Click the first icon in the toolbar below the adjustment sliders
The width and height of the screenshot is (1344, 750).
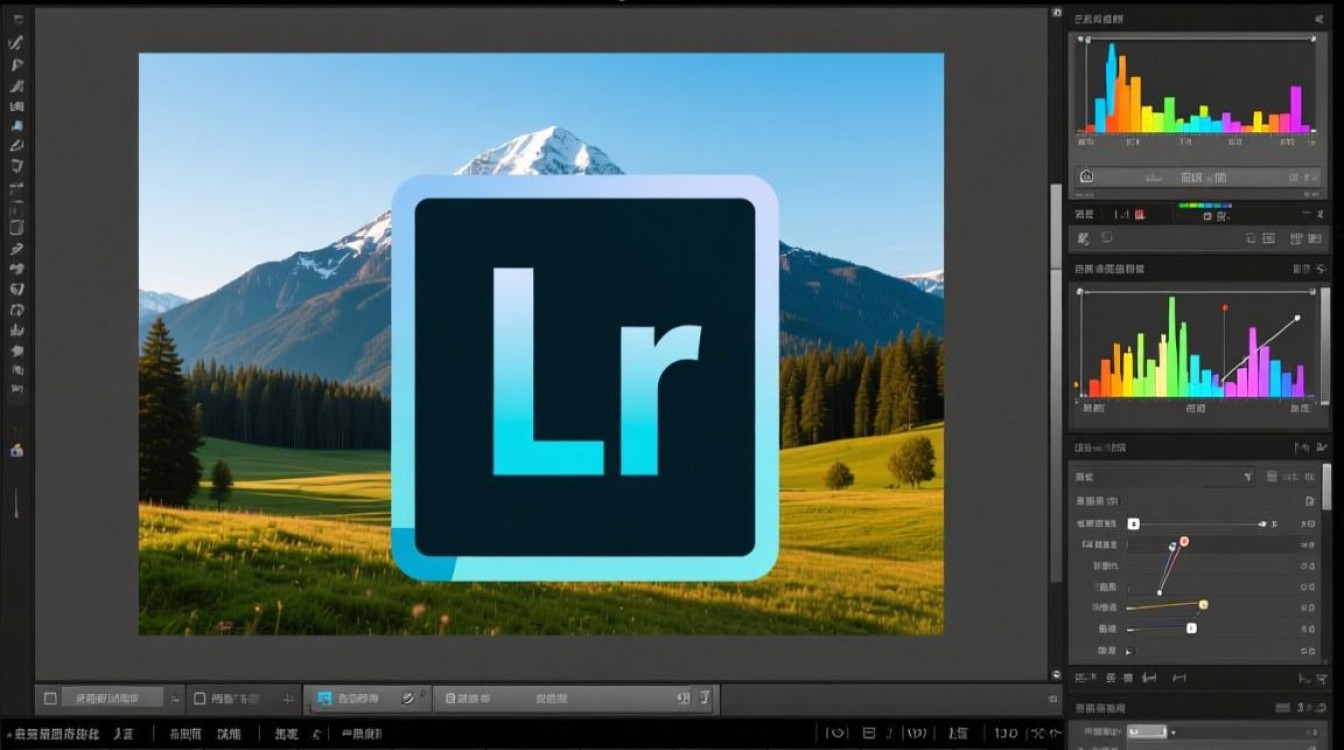[x=1084, y=678]
